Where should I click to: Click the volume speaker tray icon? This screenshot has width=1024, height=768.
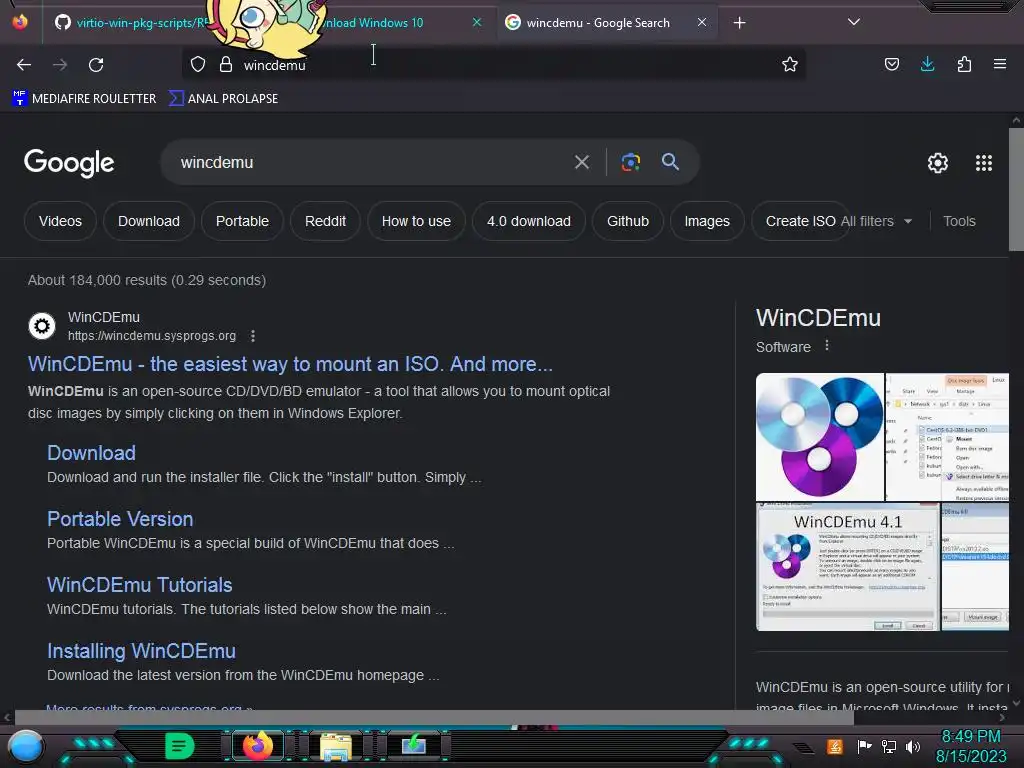(x=913, y=746)
